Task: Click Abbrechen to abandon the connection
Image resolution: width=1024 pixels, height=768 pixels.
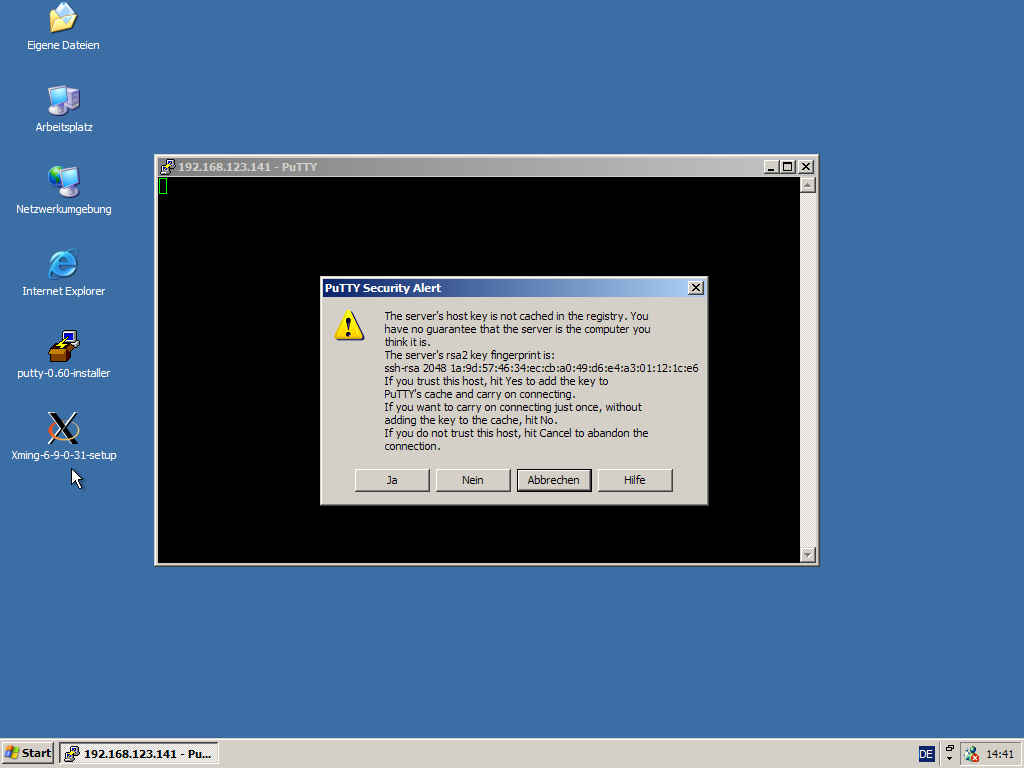Action: point(554,480)
